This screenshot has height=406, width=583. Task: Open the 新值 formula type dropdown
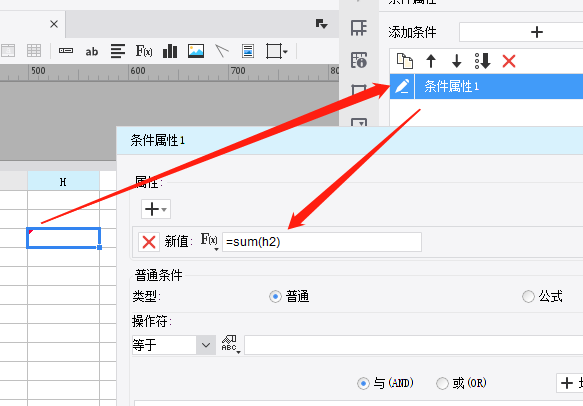coord(209,241)
